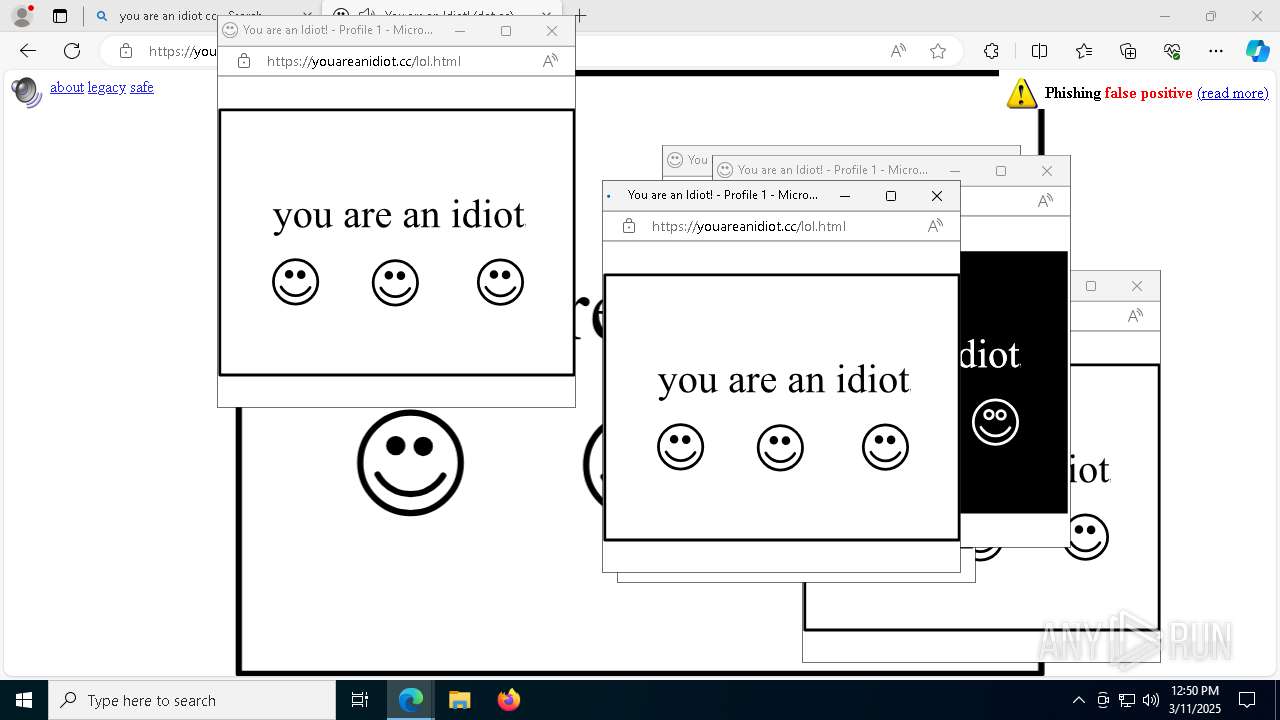This screenshot has width=1280, height=720.
Task: Close the popup with the black content
Action: pyautogui.click(x=1047, y=171)
